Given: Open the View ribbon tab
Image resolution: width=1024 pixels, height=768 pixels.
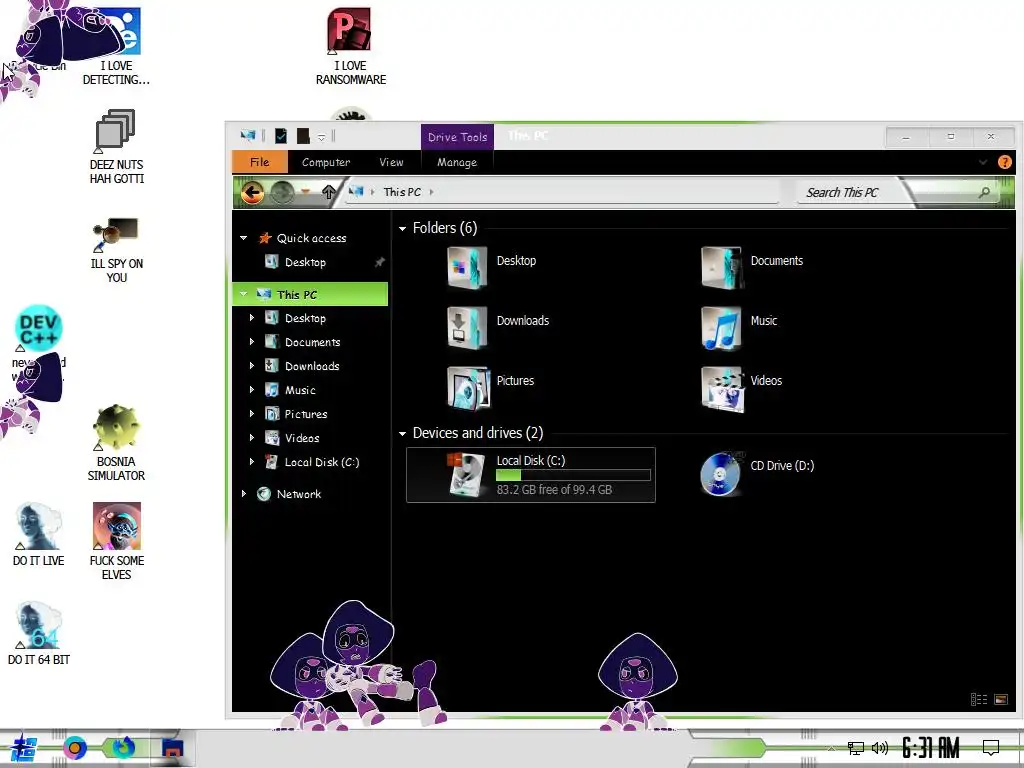Looking at the screenshot, I should 391,162.
